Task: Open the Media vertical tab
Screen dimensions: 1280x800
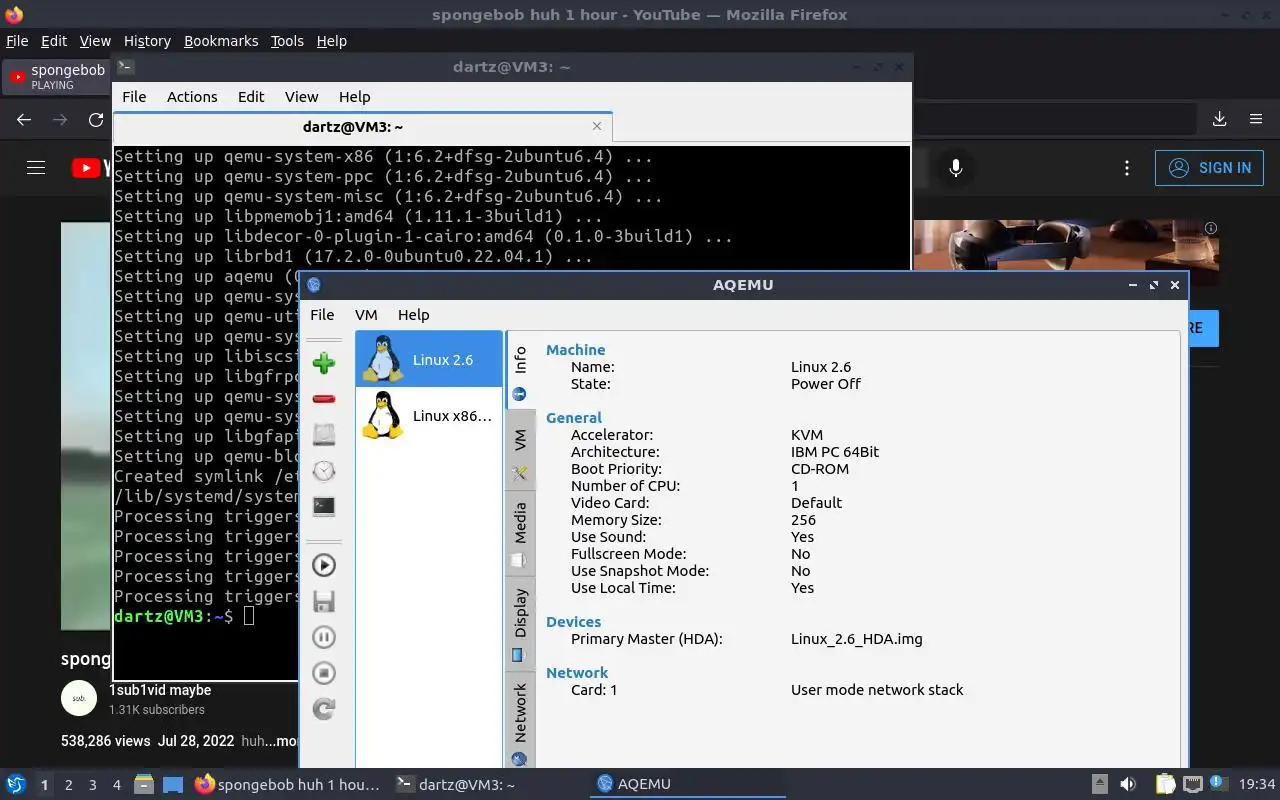Action: tap(520, 534)
